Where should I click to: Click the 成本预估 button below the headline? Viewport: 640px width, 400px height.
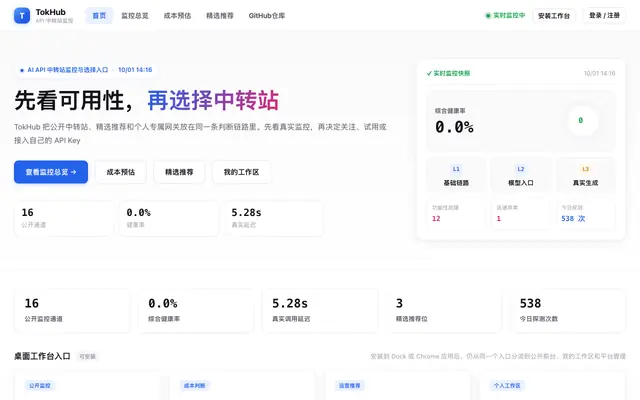pyautogui.click(x=120, y=172)
